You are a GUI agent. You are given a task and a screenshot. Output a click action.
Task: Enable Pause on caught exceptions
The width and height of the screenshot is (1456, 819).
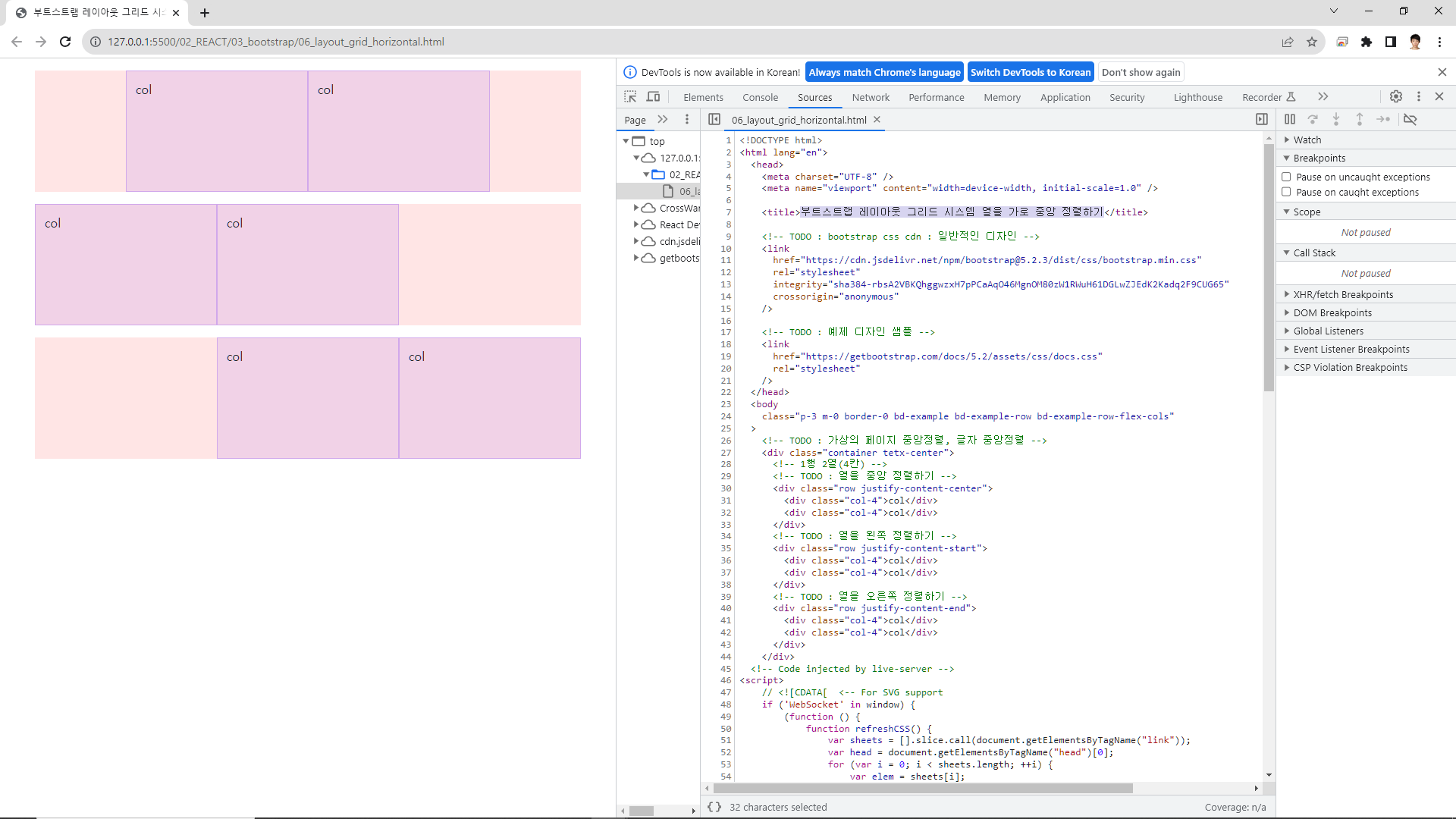tap(1287, 192)
